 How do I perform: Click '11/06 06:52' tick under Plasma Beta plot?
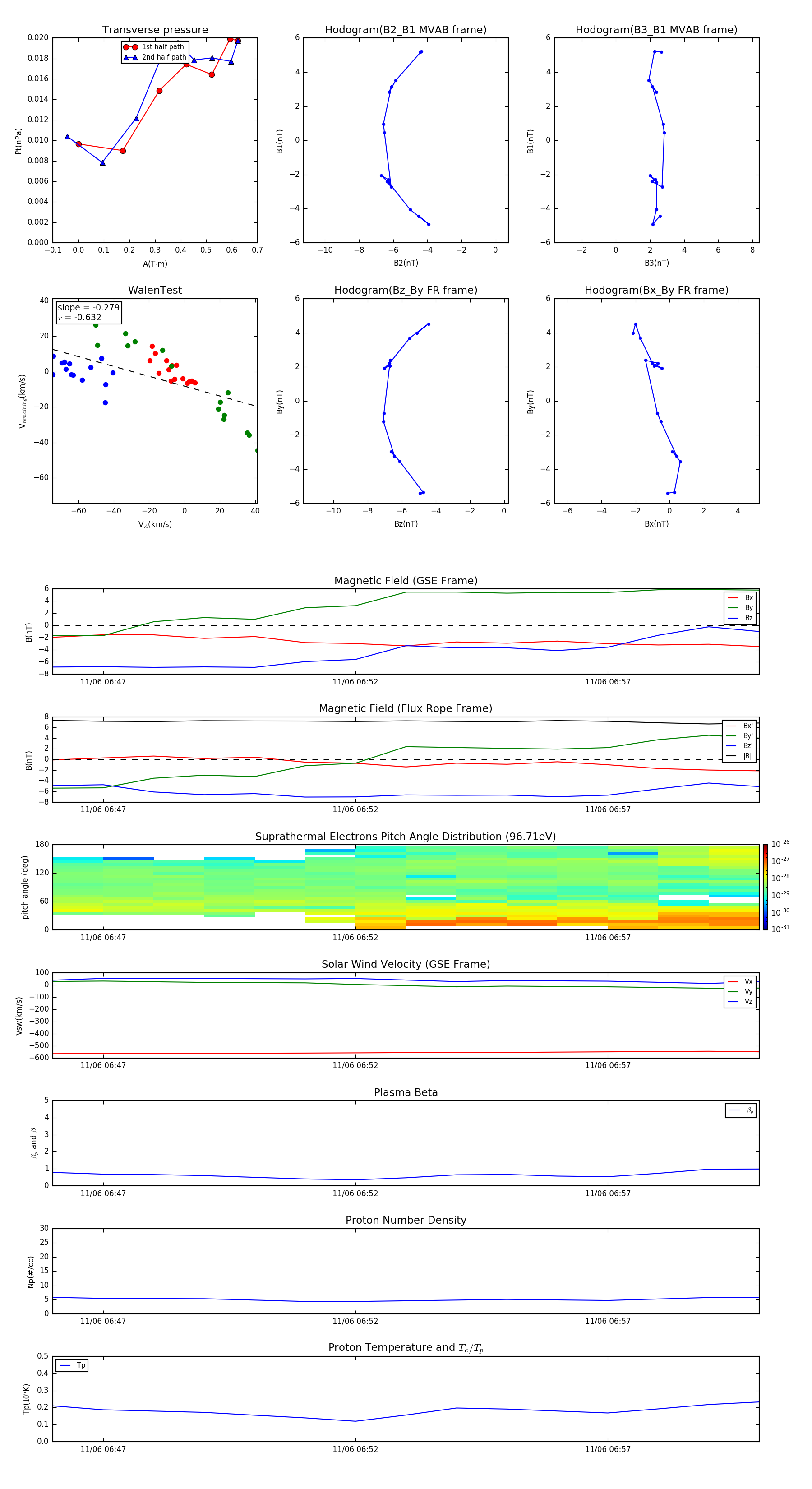tap(355, 1193)
